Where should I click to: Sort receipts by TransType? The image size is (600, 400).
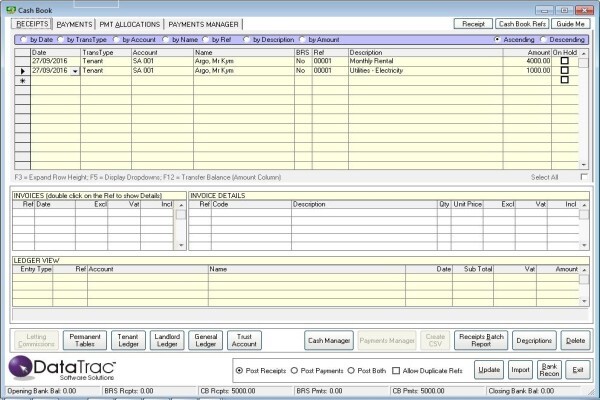61,39
